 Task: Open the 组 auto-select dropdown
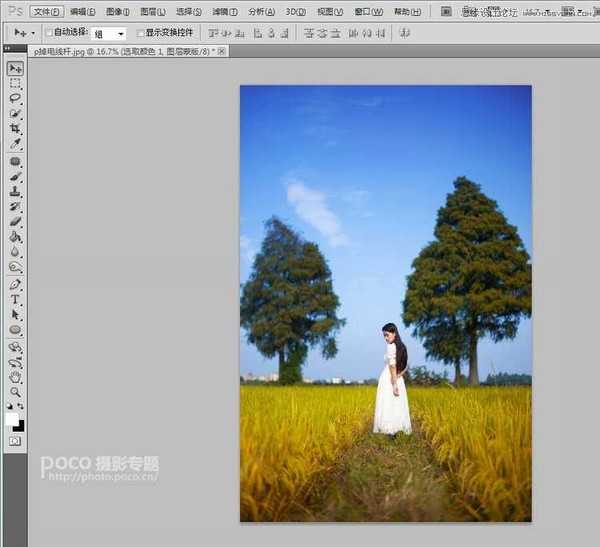pyautogui.click(x=109, y=33)
